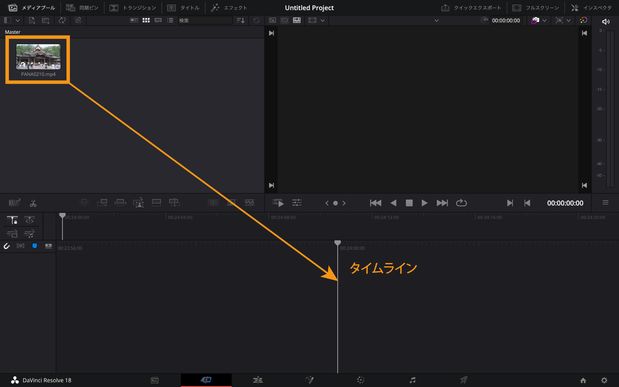619x387 pixels.
Task: Click the smart insert edit icon
Action: coord(84,203)
